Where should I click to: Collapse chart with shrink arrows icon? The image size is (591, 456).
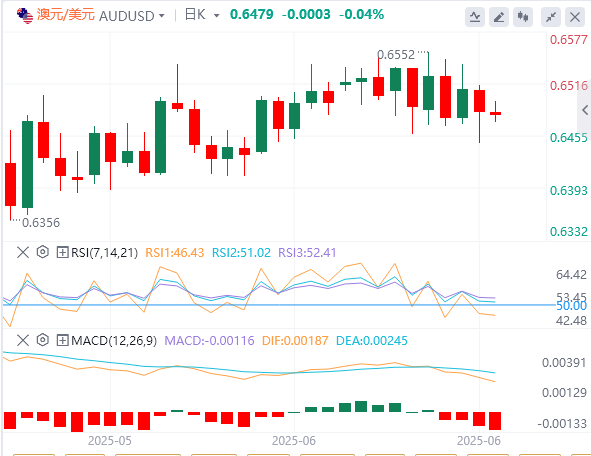[x=551, y=17]
